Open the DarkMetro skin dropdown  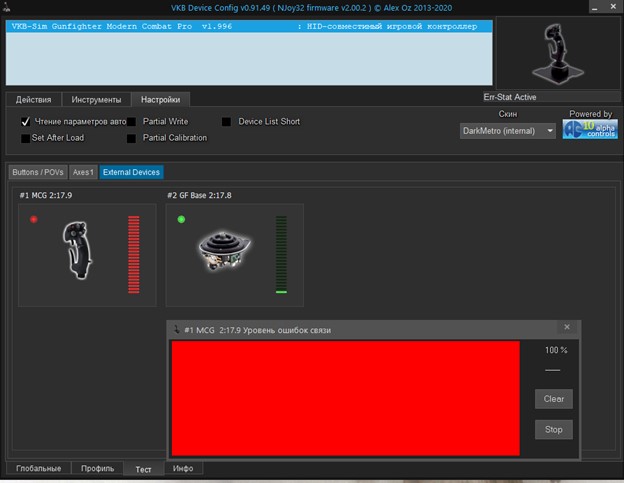[x=508, y=131]
